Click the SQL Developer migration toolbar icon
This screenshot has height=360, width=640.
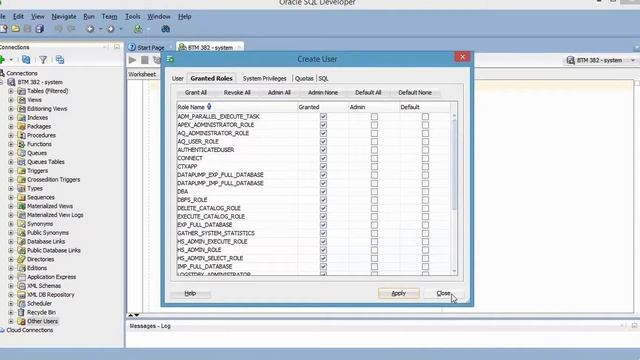click(x=138, y=29)
